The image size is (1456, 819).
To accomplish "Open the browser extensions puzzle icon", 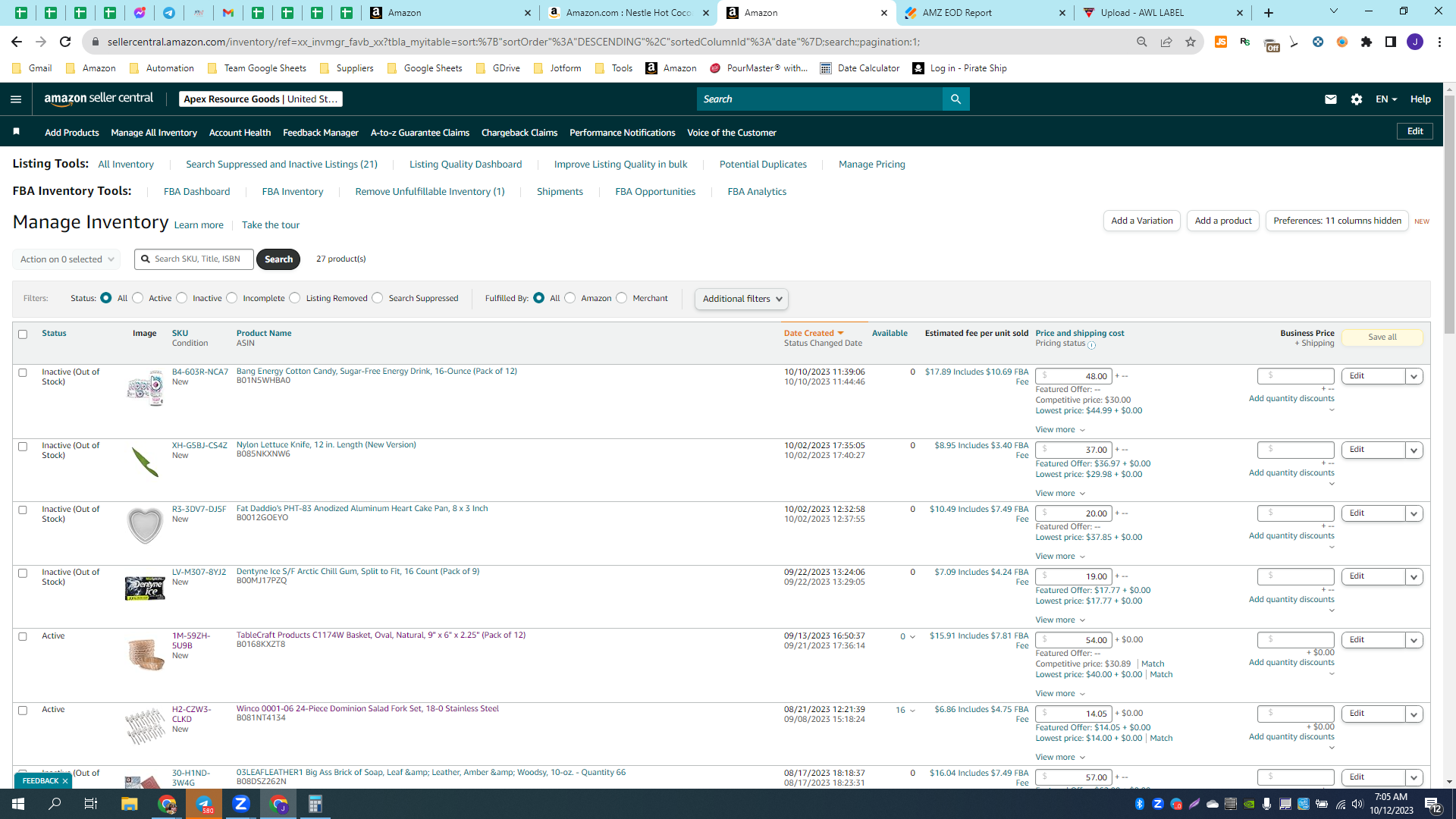I will 1367,42.
